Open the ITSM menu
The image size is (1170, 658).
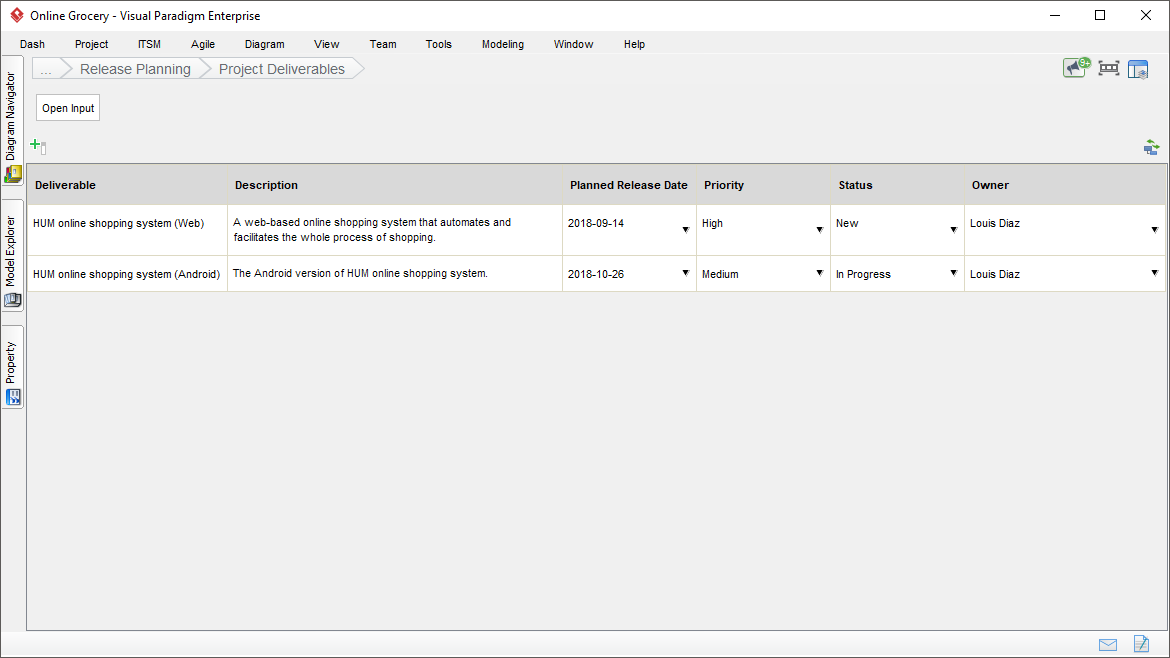(x=149, y=44)
